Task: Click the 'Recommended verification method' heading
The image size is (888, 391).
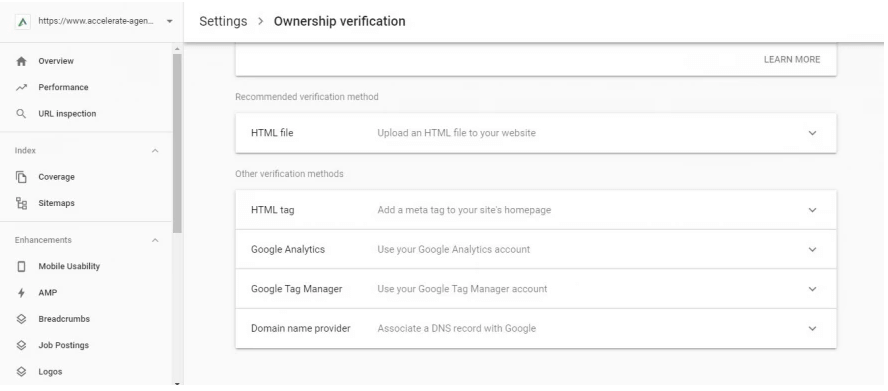Action: (307, 97)
